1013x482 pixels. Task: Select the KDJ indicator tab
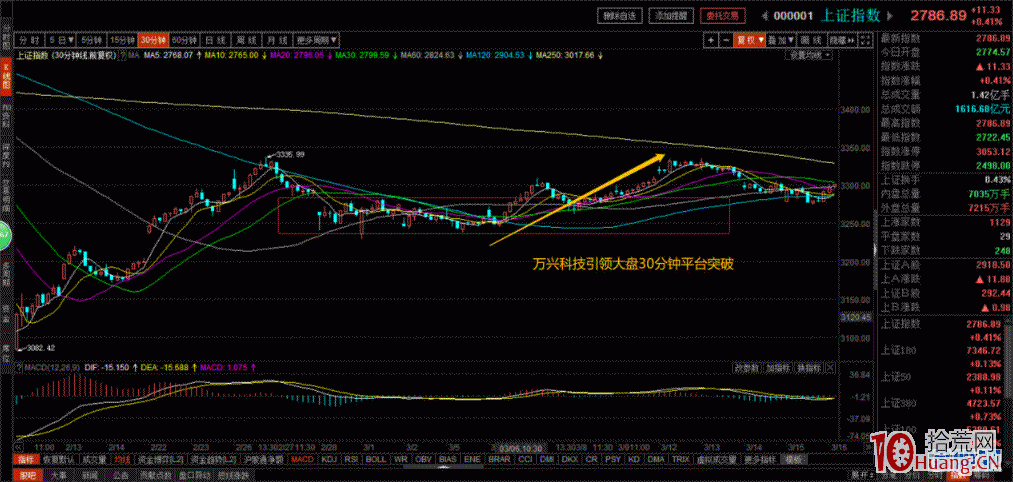(329, 459)
